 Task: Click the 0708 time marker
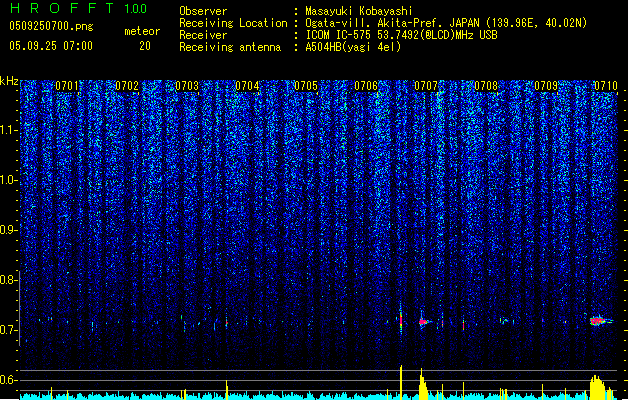[486, 86]
